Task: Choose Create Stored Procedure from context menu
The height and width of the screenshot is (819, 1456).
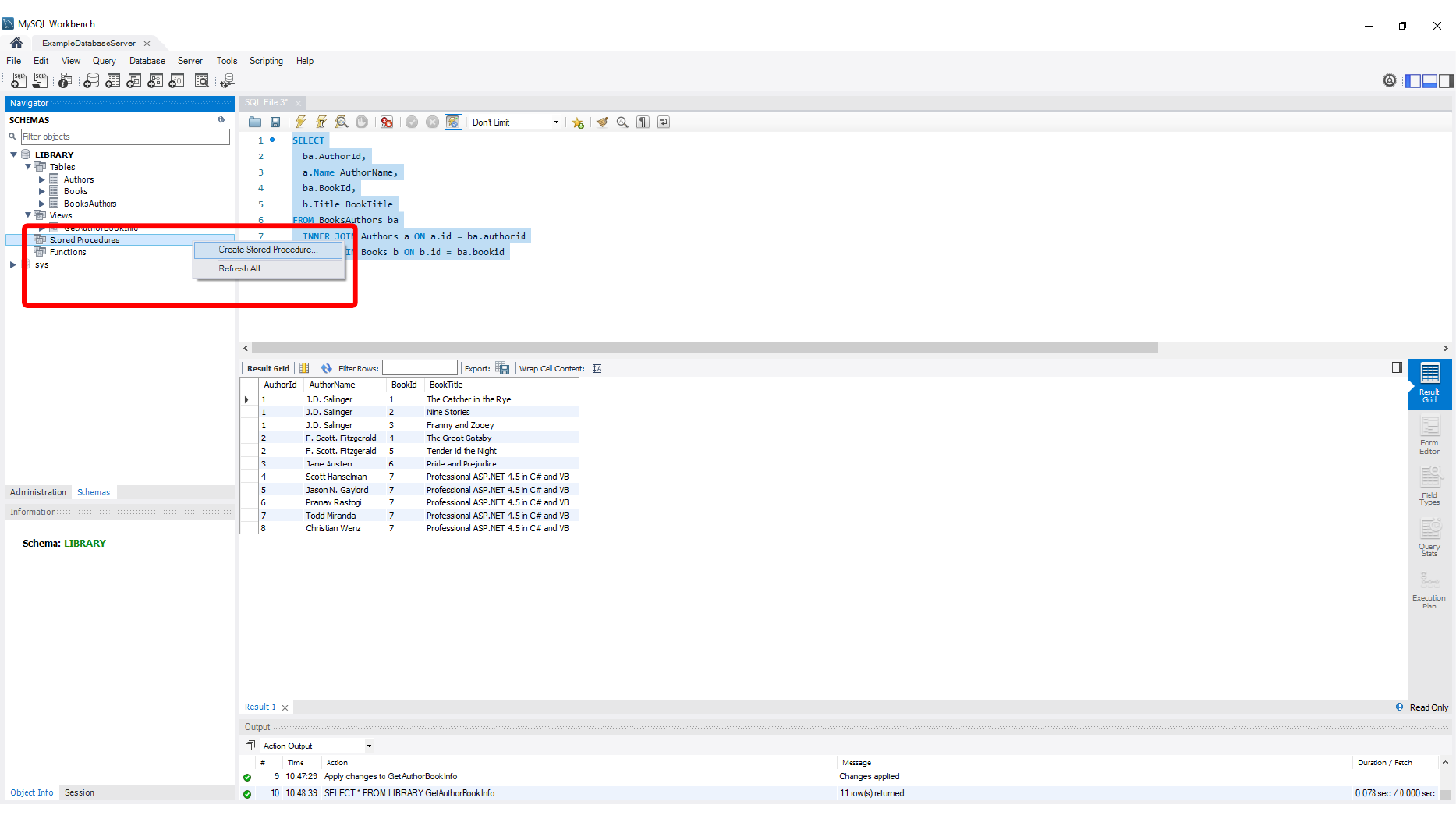Action: [x=267, y=250]
